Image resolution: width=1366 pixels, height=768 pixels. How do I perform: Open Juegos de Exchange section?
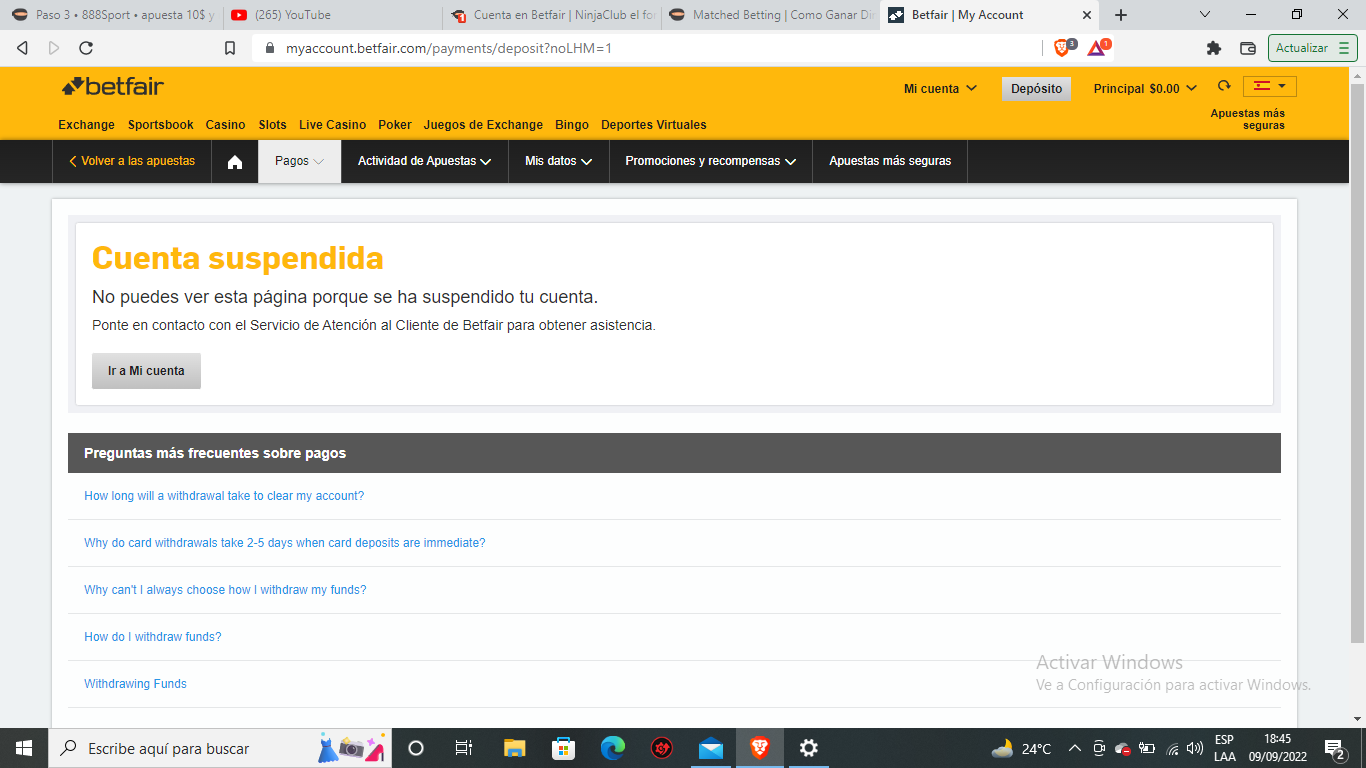point(483,125)
